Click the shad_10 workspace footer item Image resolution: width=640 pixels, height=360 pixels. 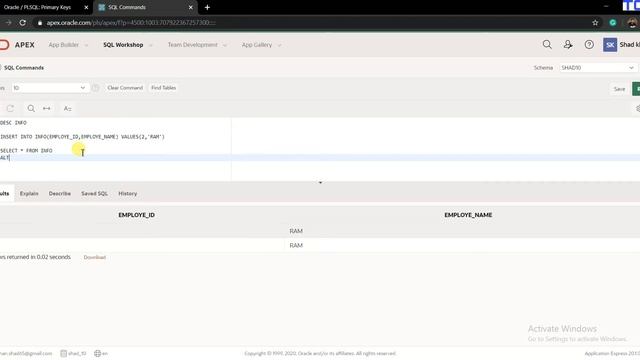(x=73, y=353)
